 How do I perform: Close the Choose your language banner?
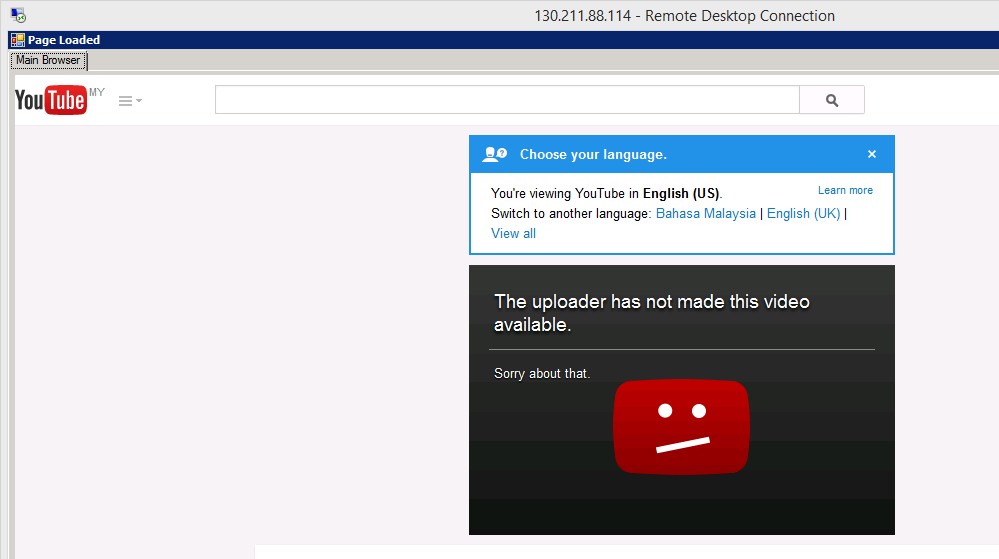(872, 154)
